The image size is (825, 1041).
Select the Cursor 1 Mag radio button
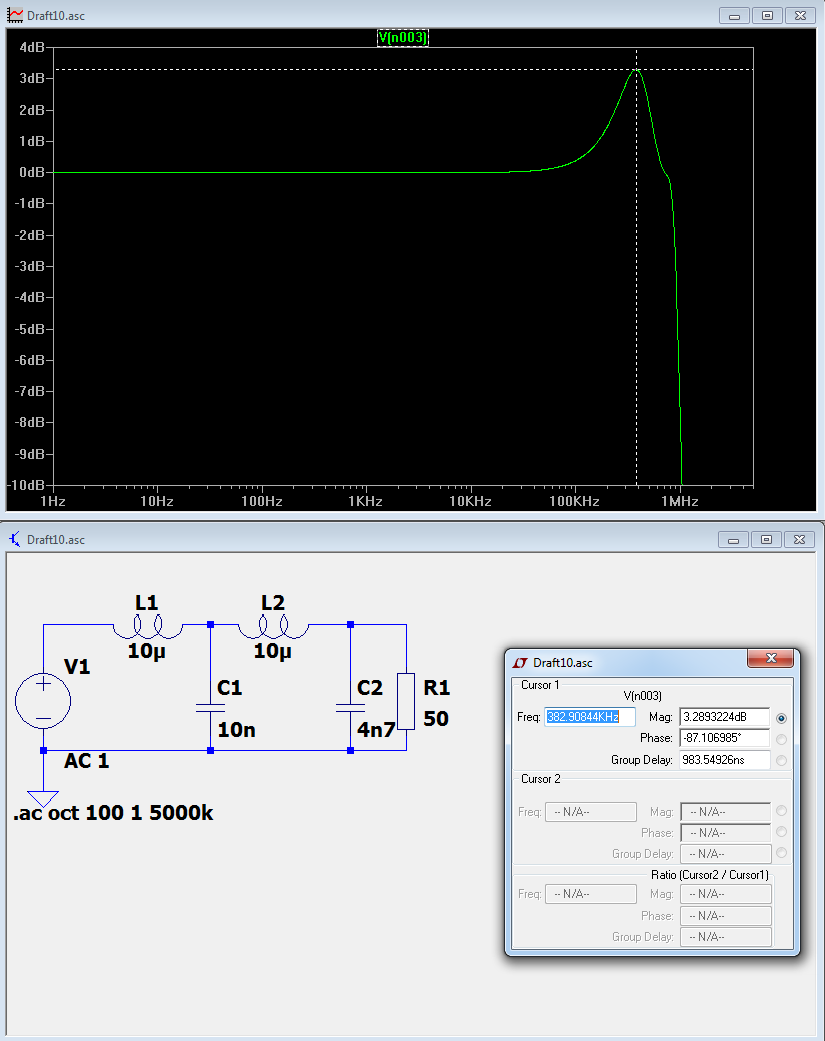coord(781,718)
